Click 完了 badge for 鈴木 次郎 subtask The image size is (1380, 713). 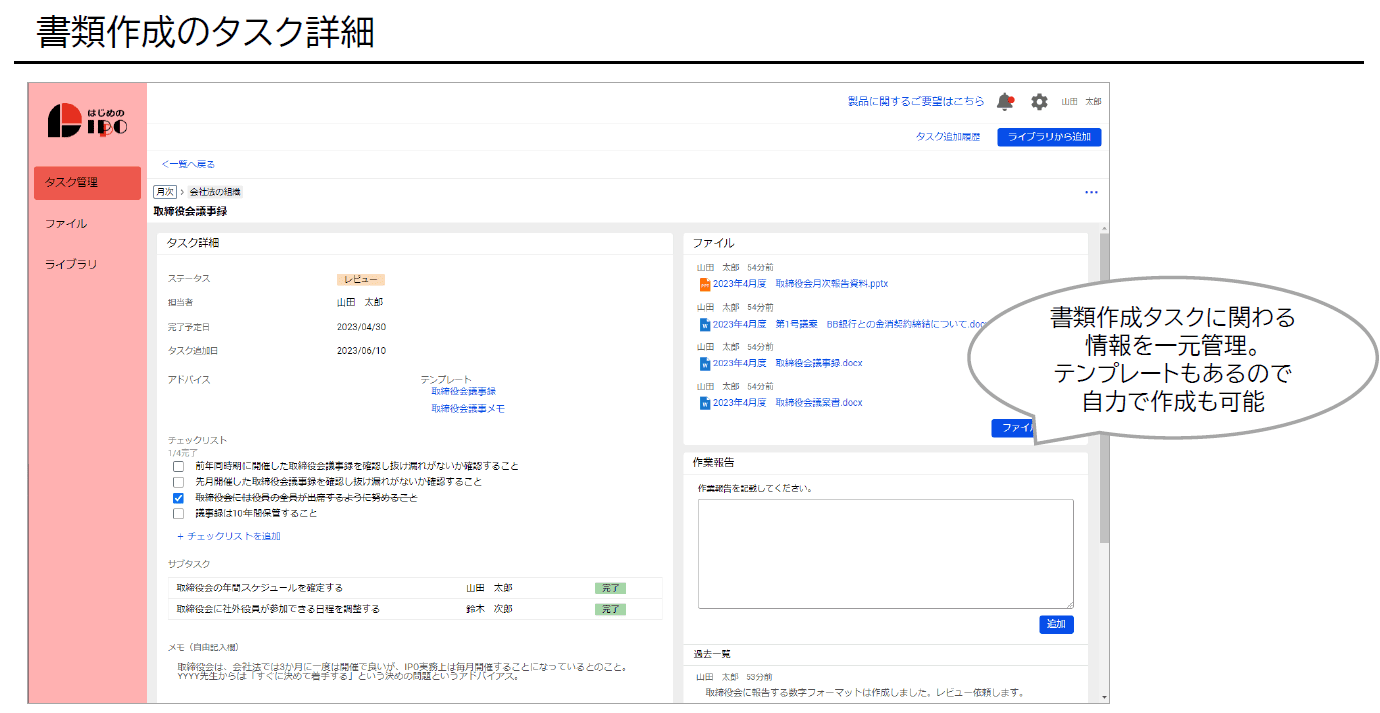click(x=610, y=609)
